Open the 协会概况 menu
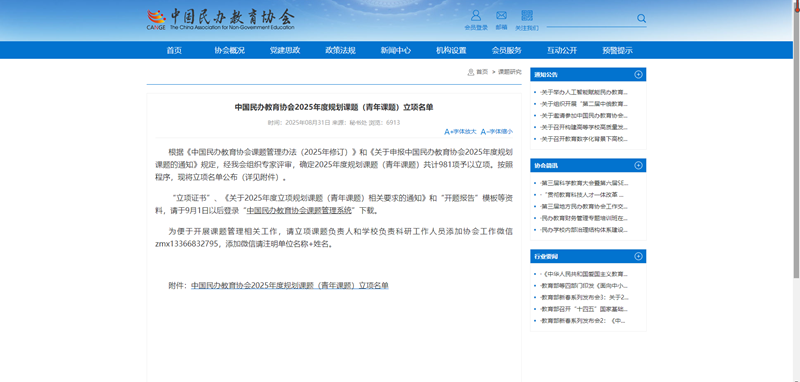This screenshot has height=382, width=800. click(x=229, y=50)
